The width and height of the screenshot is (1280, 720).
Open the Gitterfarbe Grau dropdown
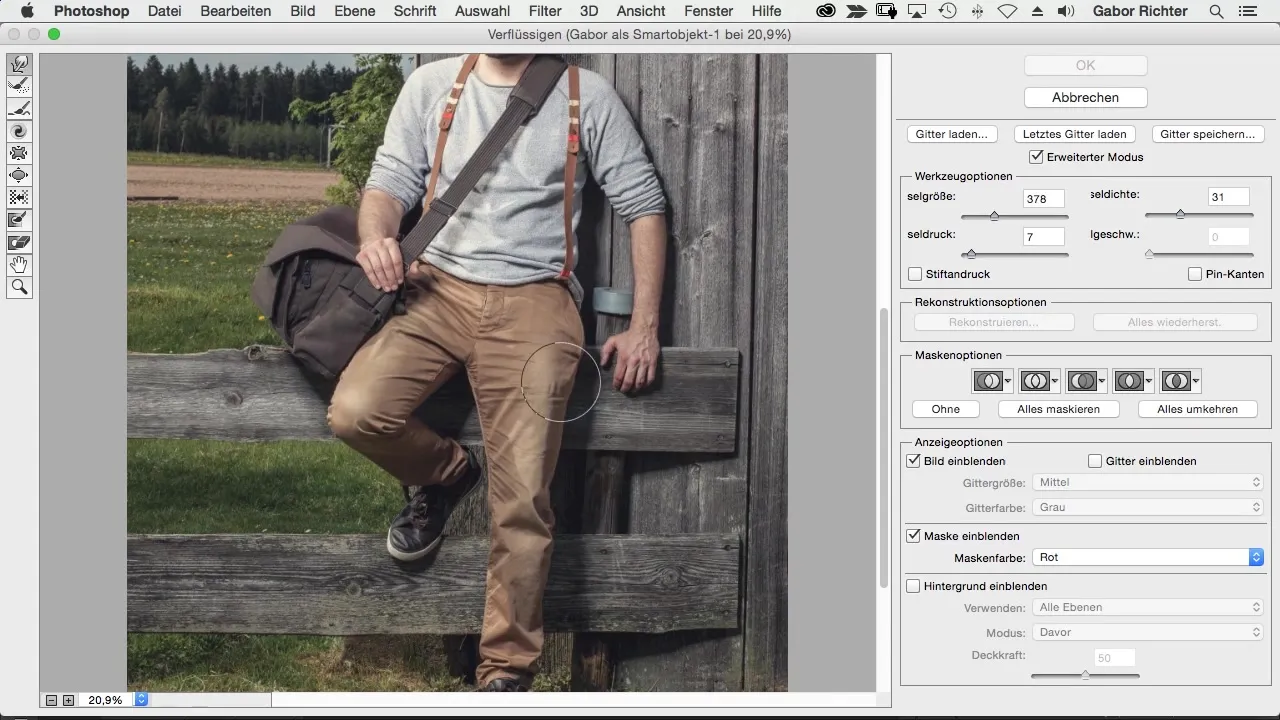coord(1148,507)
